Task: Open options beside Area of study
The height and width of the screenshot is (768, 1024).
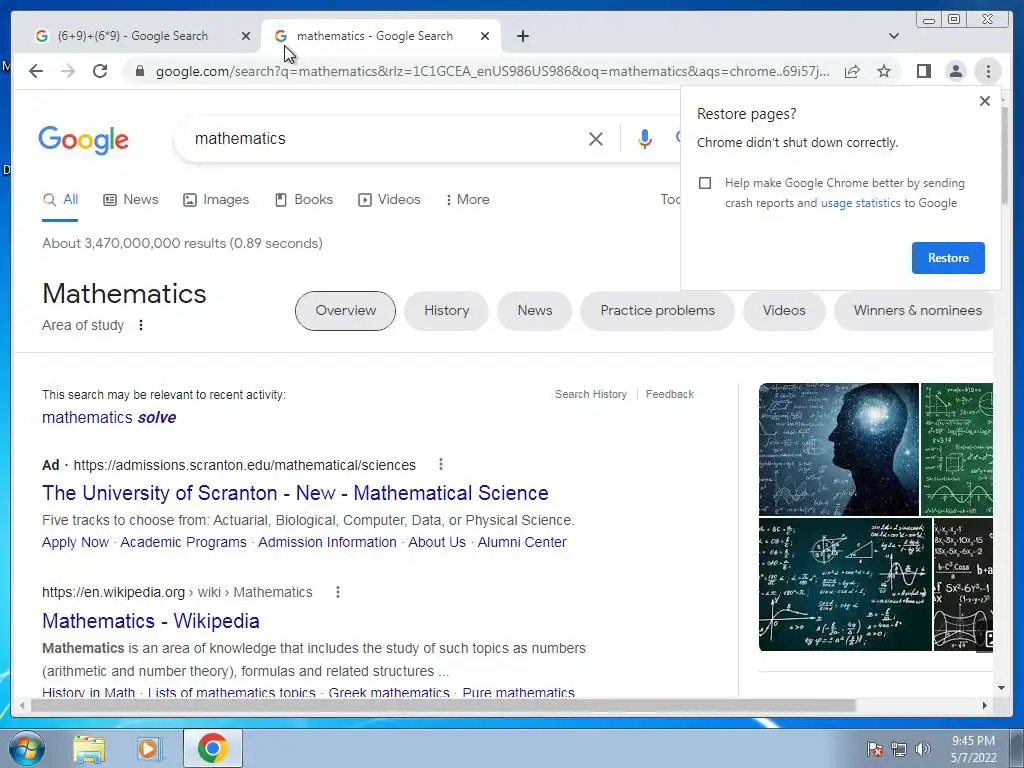Action: coord(141,325)
